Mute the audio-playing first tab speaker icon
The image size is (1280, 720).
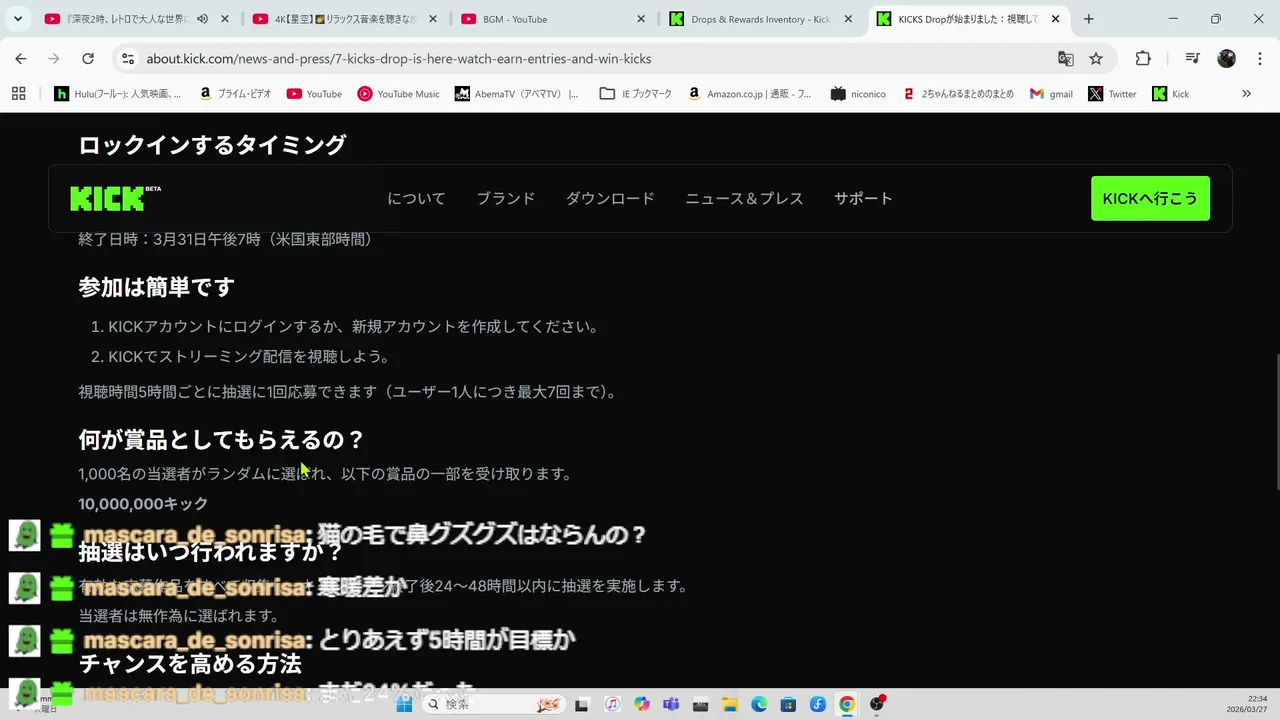coord(202,19)
